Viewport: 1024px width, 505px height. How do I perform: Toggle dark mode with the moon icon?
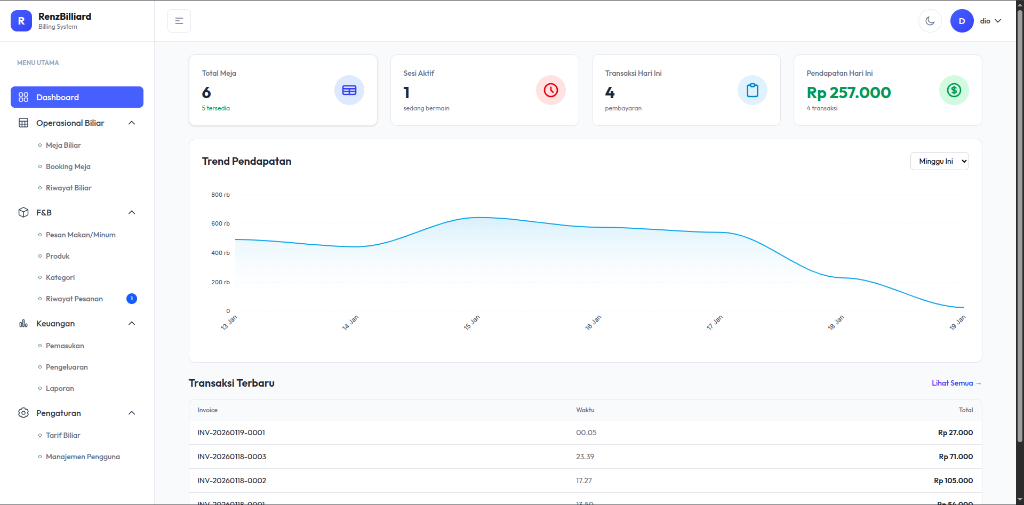929,21
